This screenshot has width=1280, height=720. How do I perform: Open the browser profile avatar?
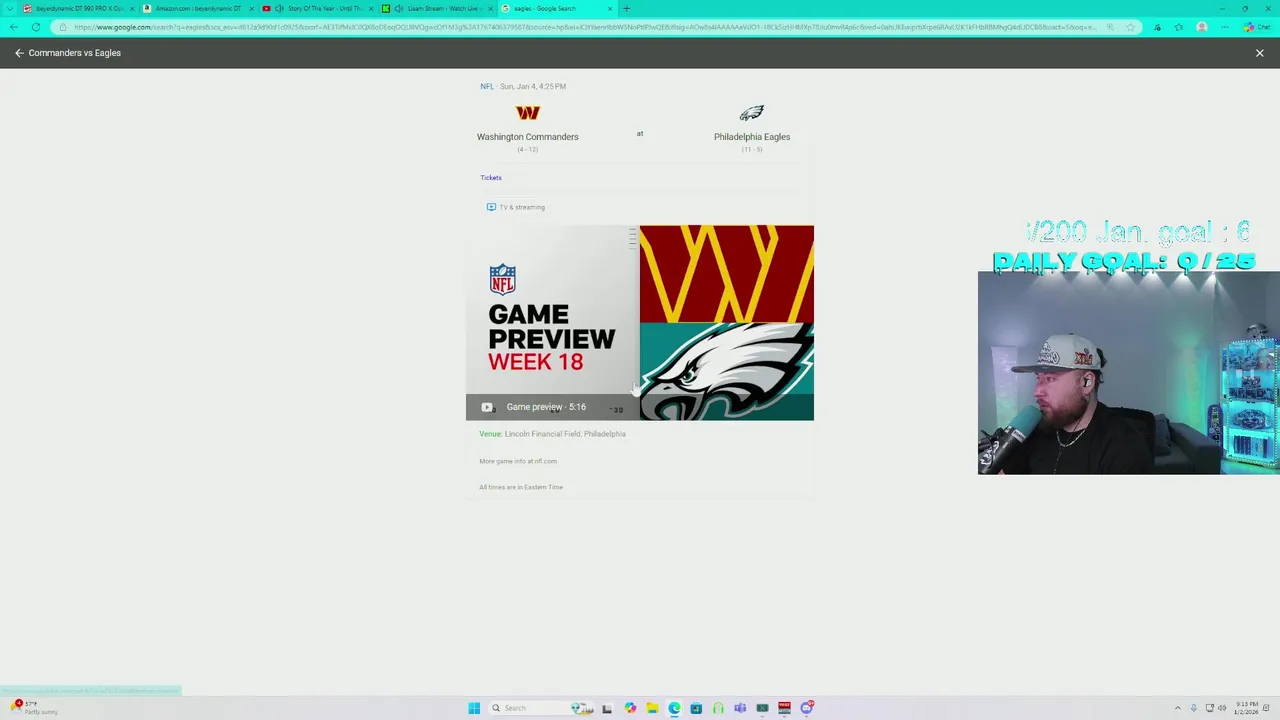coord(1202,27)
